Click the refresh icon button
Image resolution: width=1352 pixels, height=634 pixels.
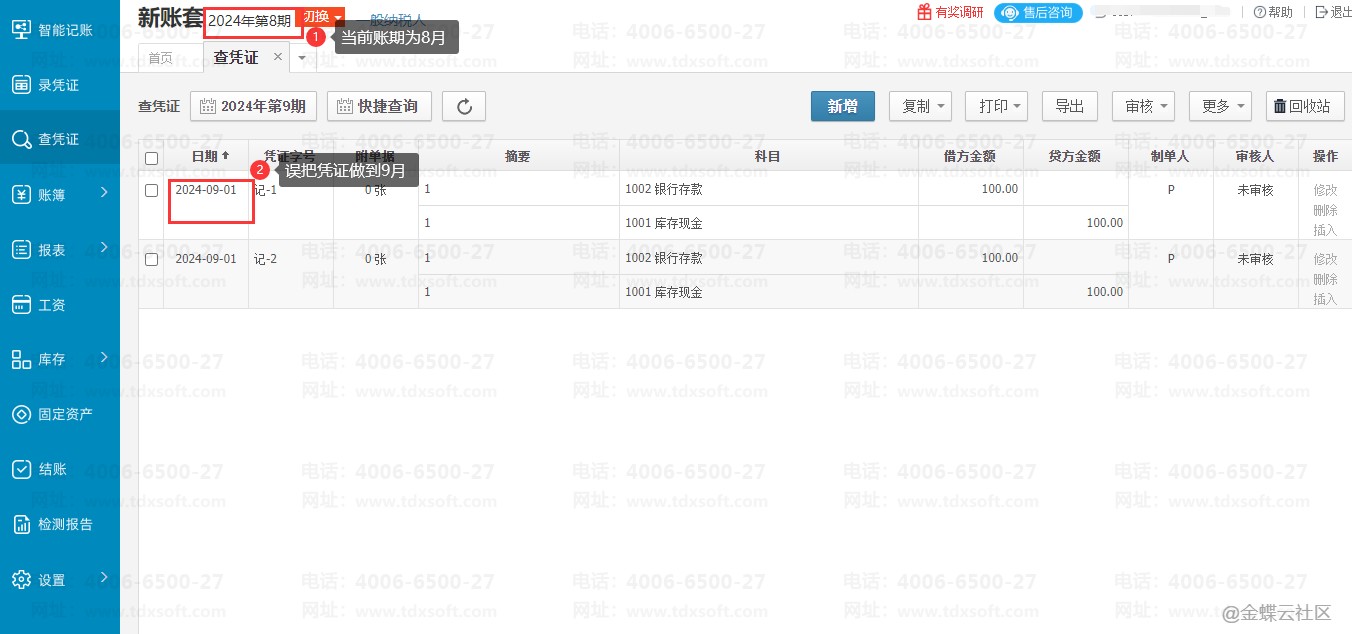click(464, 107)
